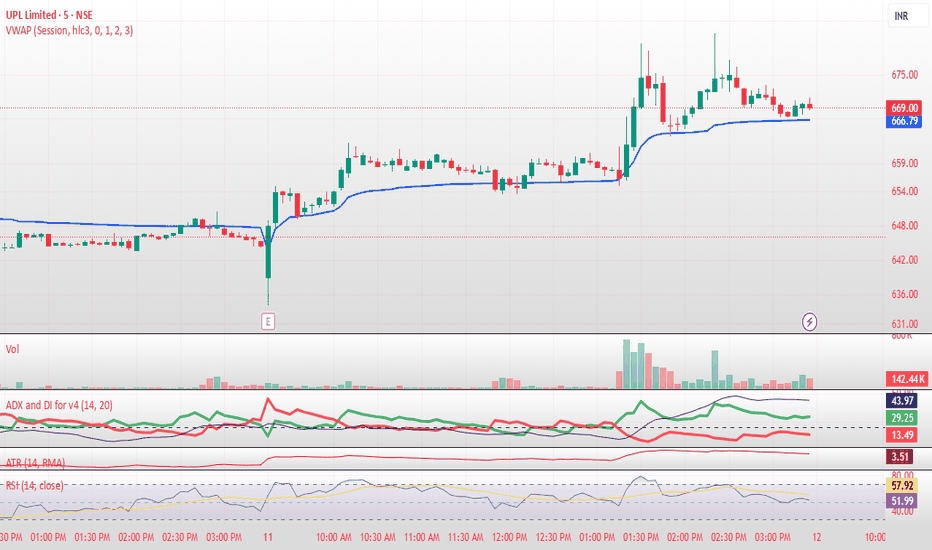Click the UPL Limited · 5 · NSE title

coord(49,15)
